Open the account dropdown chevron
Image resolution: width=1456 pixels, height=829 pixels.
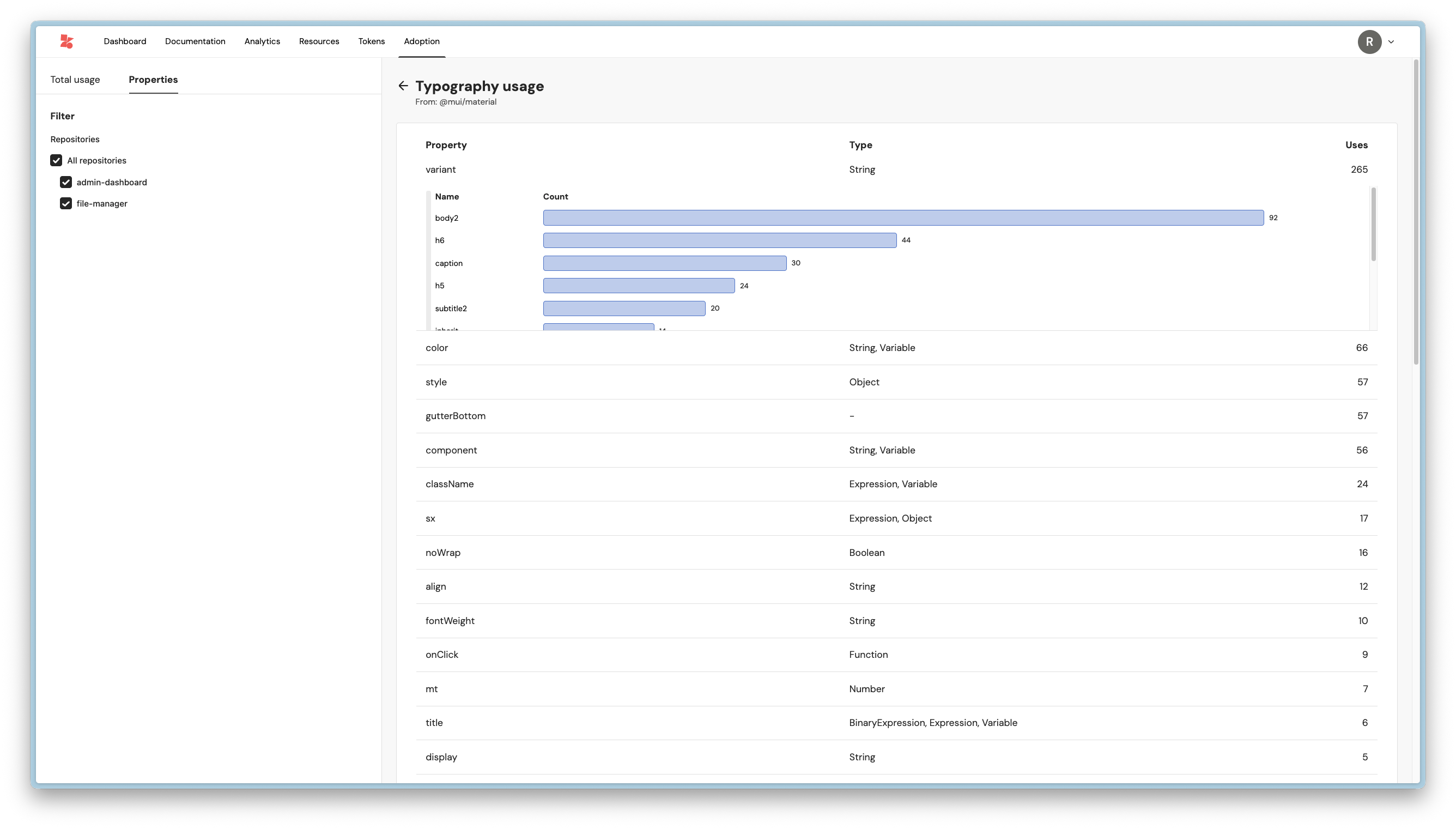click(x=1391, y=41)
